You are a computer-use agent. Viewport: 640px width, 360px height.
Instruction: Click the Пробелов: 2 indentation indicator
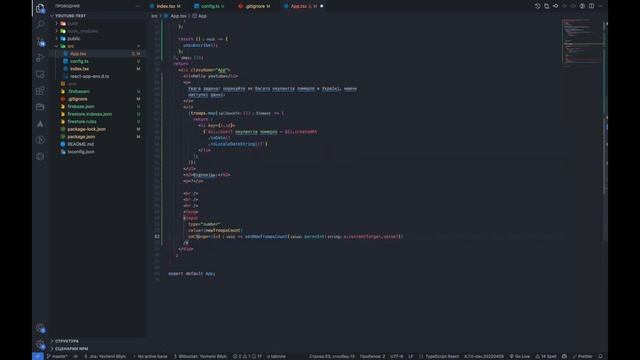(372, 356)
